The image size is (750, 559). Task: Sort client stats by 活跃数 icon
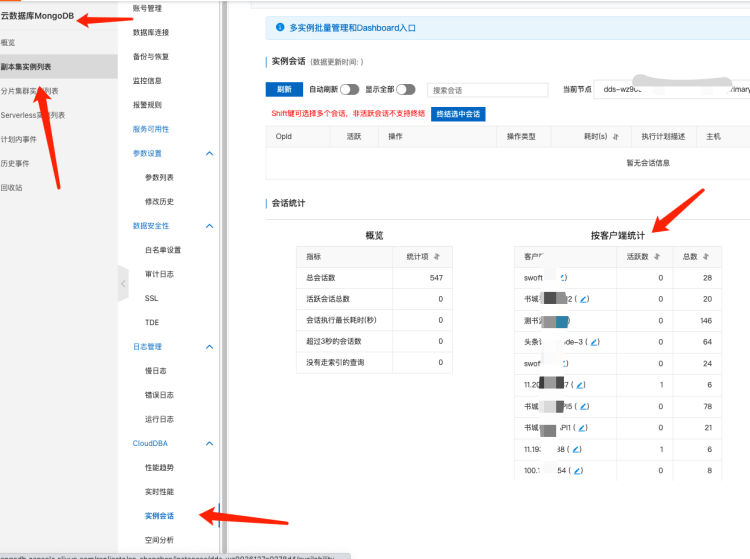(655, 256)
